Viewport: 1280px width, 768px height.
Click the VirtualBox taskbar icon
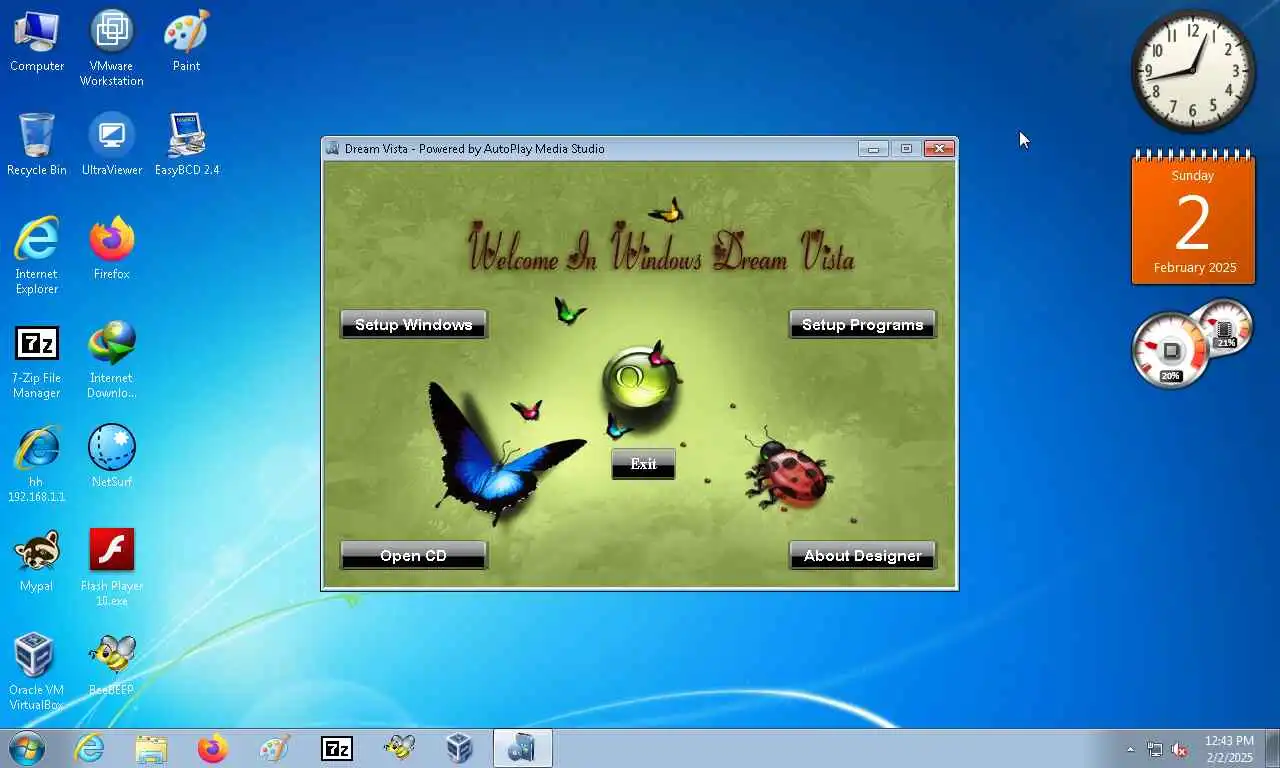(x=460, y=748)
